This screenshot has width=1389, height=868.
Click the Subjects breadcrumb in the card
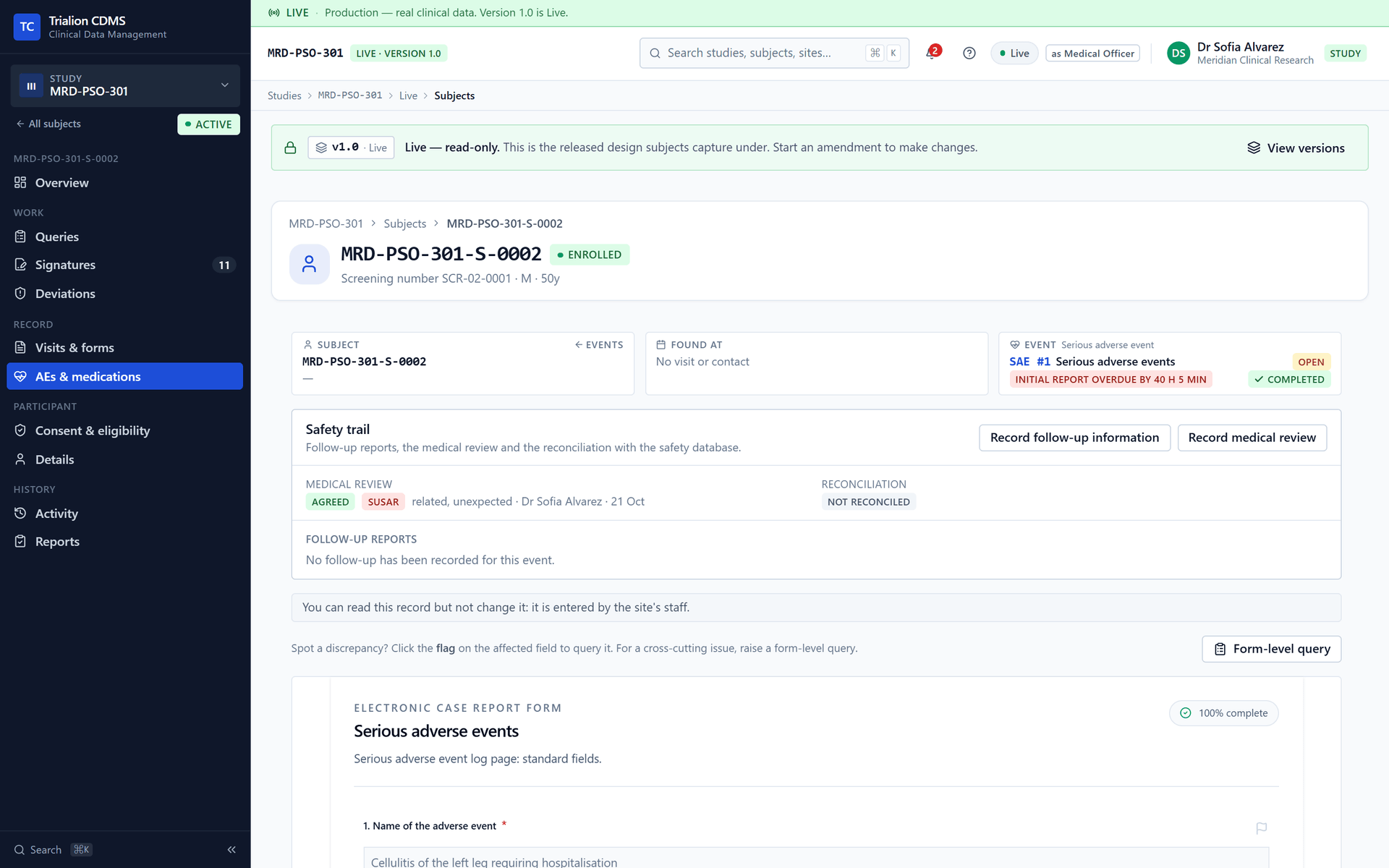[x=404, y=224]
